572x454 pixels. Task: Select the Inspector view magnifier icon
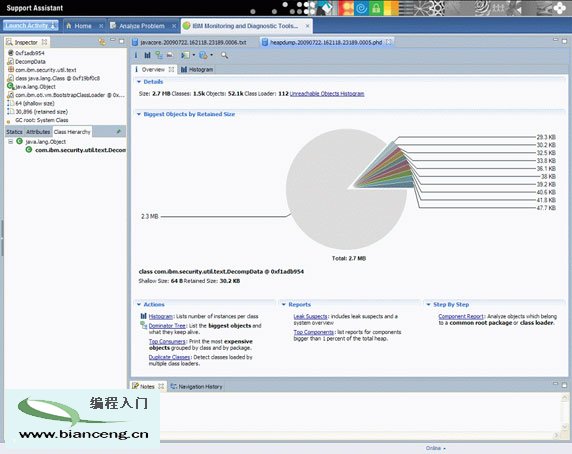[9, 42]
